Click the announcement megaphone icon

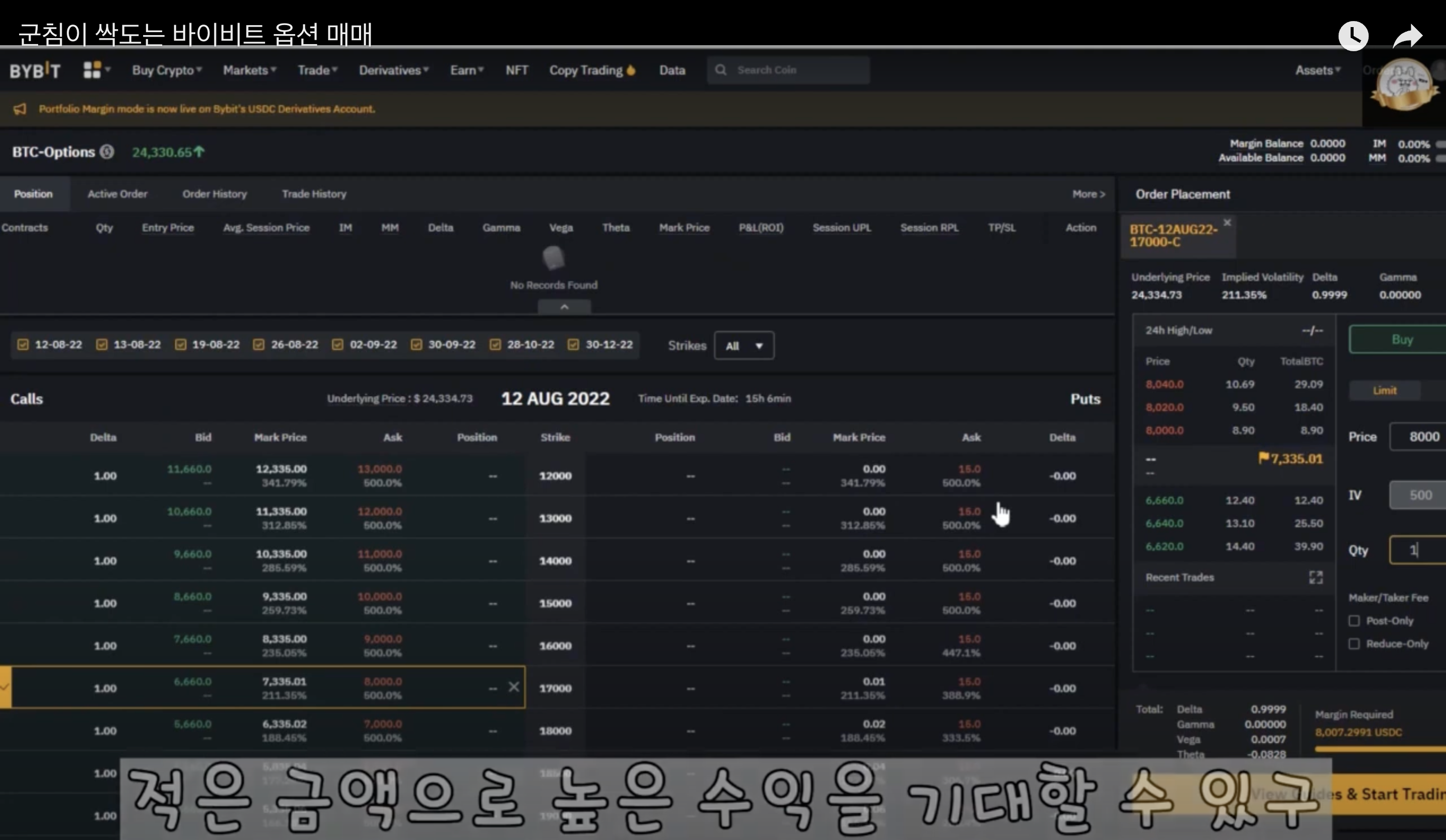(x=20, y=109)
